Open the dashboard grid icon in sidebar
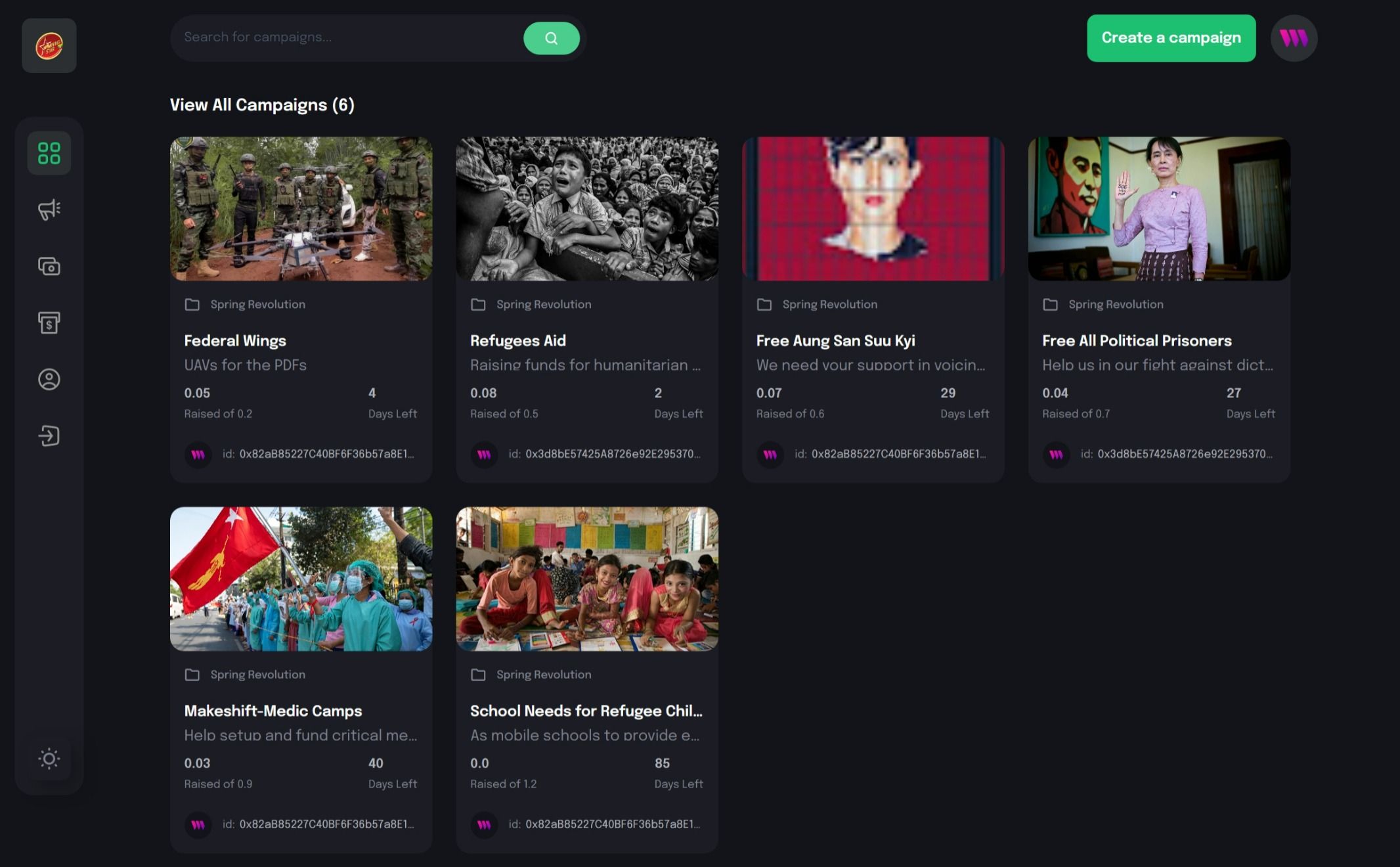The height and width of the screenshot is (867, 1400). (x=49, y=153)
